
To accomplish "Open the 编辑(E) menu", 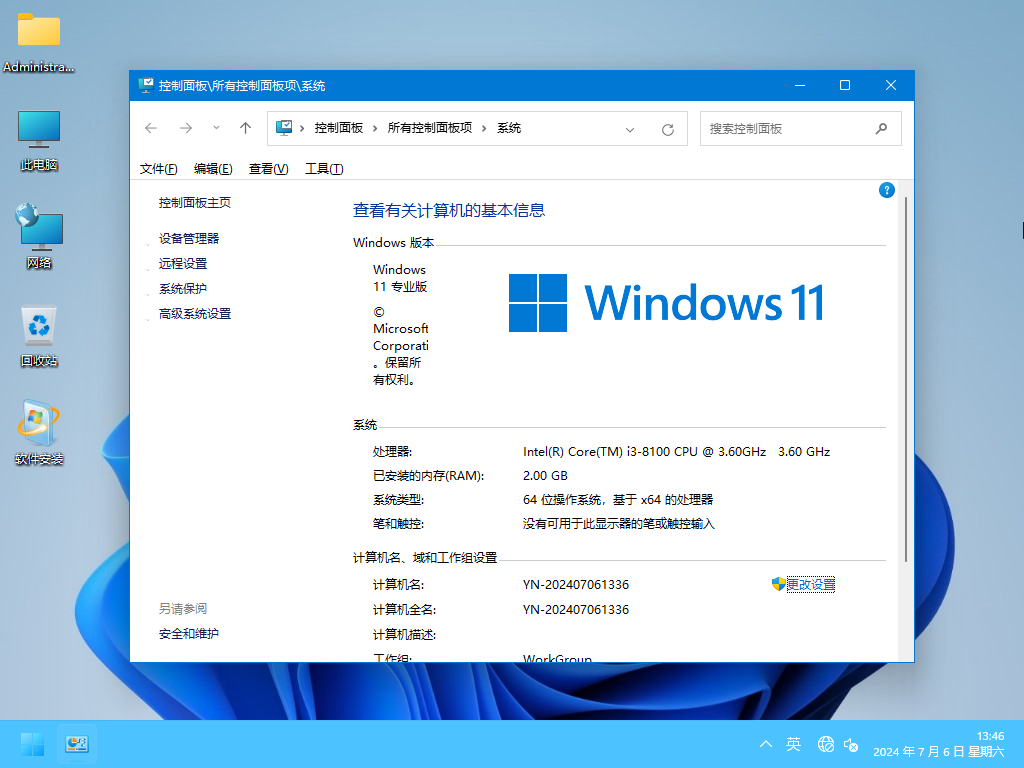I will (213, 169).
